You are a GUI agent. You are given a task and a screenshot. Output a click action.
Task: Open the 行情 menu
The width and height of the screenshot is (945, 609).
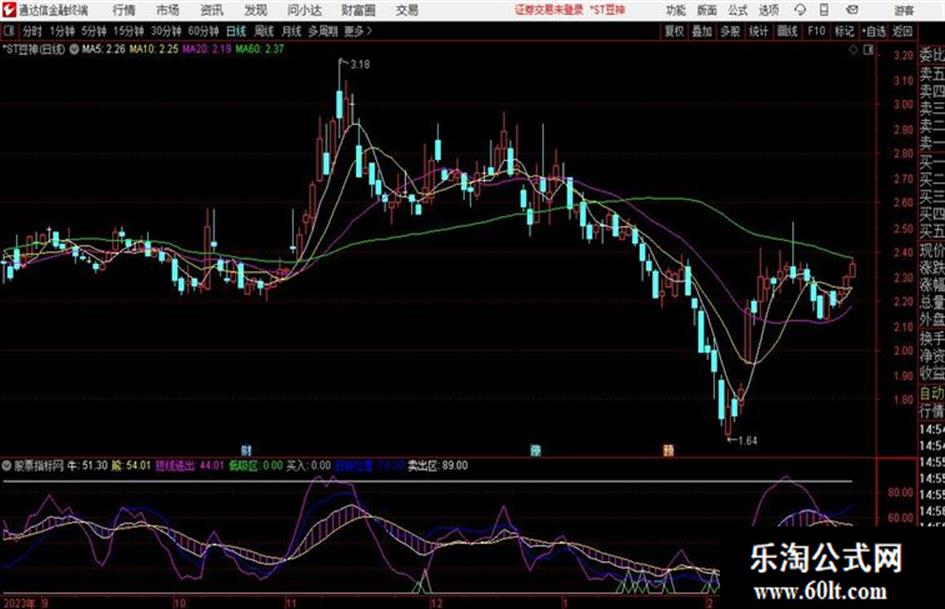tap(124, 10)
